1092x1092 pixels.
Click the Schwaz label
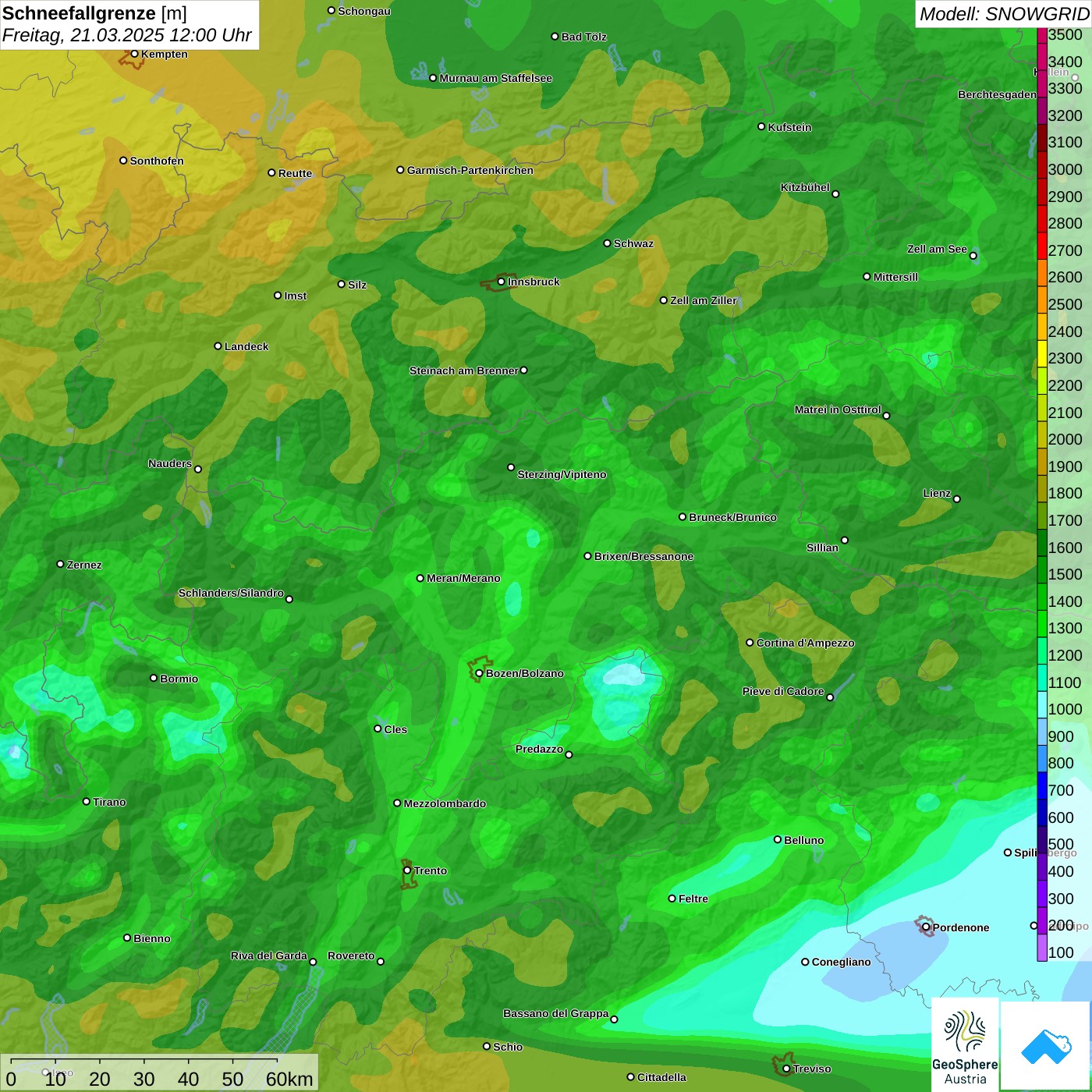point(633,243)
